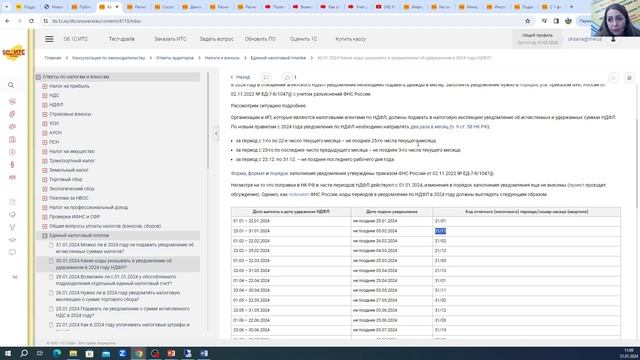The height and width of the screenshot is (360, 640).
Task: Collapse the 'Единый налоговый платеж' node
Action: coord(45,236)
